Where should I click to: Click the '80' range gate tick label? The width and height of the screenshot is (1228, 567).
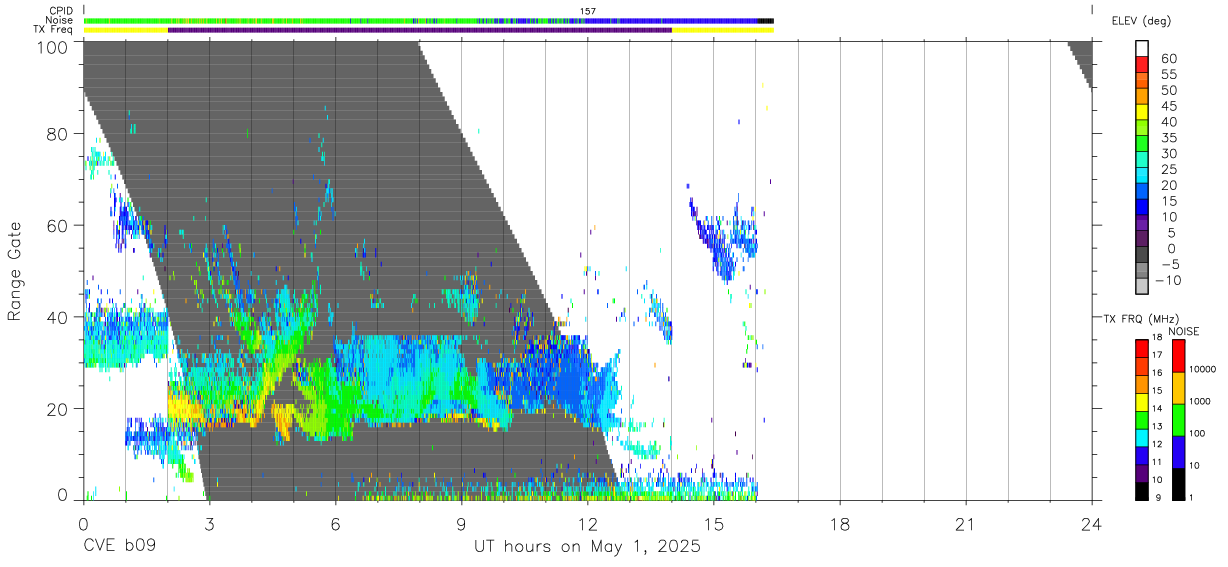click(58, 134)
